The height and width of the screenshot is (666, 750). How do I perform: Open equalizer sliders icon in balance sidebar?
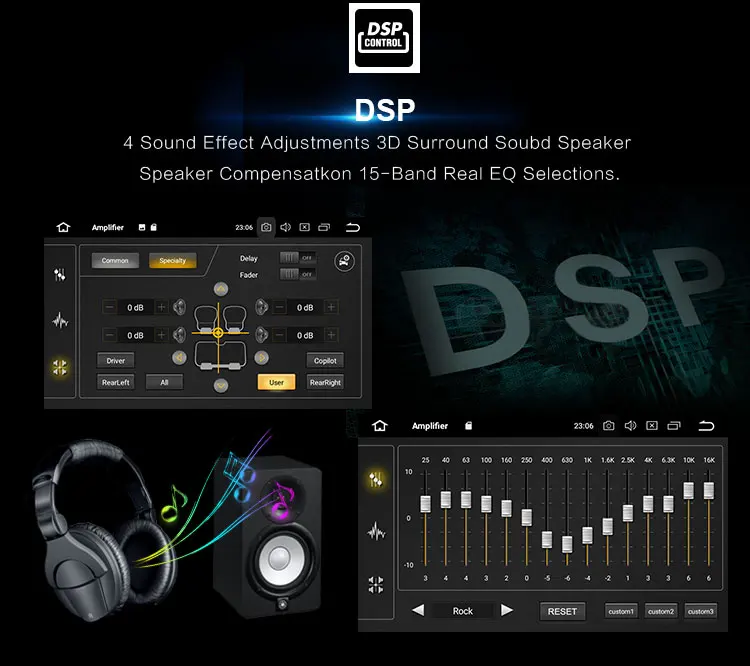click(x=60, y=275)
